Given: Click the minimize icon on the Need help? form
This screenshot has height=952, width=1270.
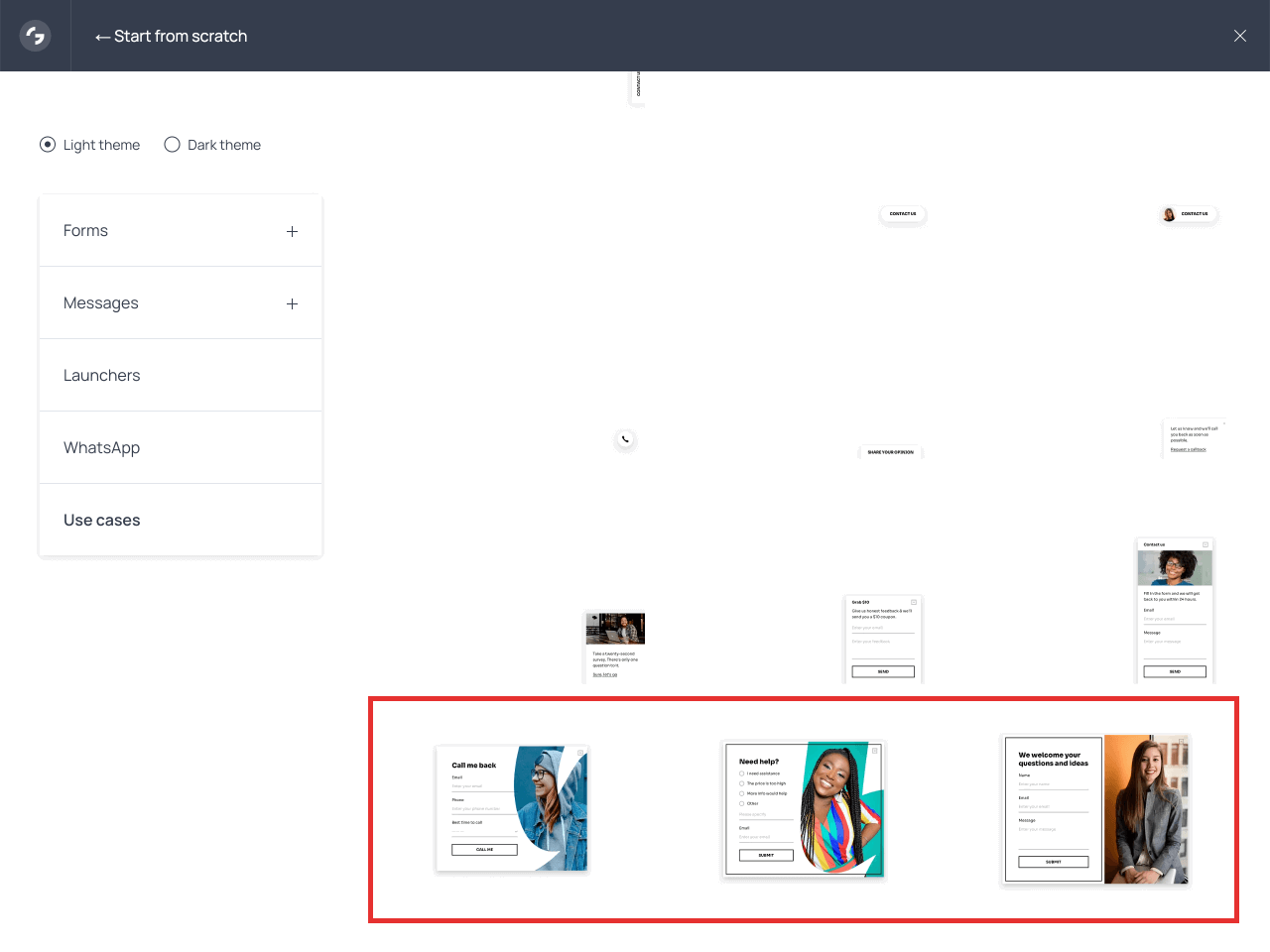Looking at the screenshot, I should 873,752.
